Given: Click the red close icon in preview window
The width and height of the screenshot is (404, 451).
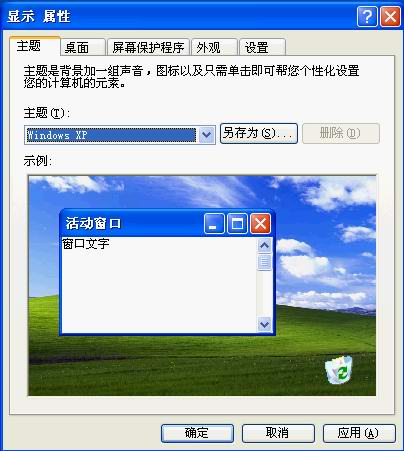Looking at the screenshot, I should pos(260,223).
